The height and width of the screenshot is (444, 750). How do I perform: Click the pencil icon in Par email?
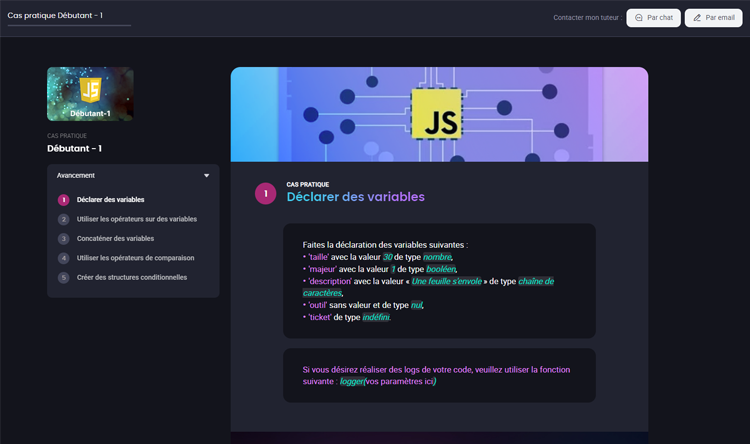(697, 18)
